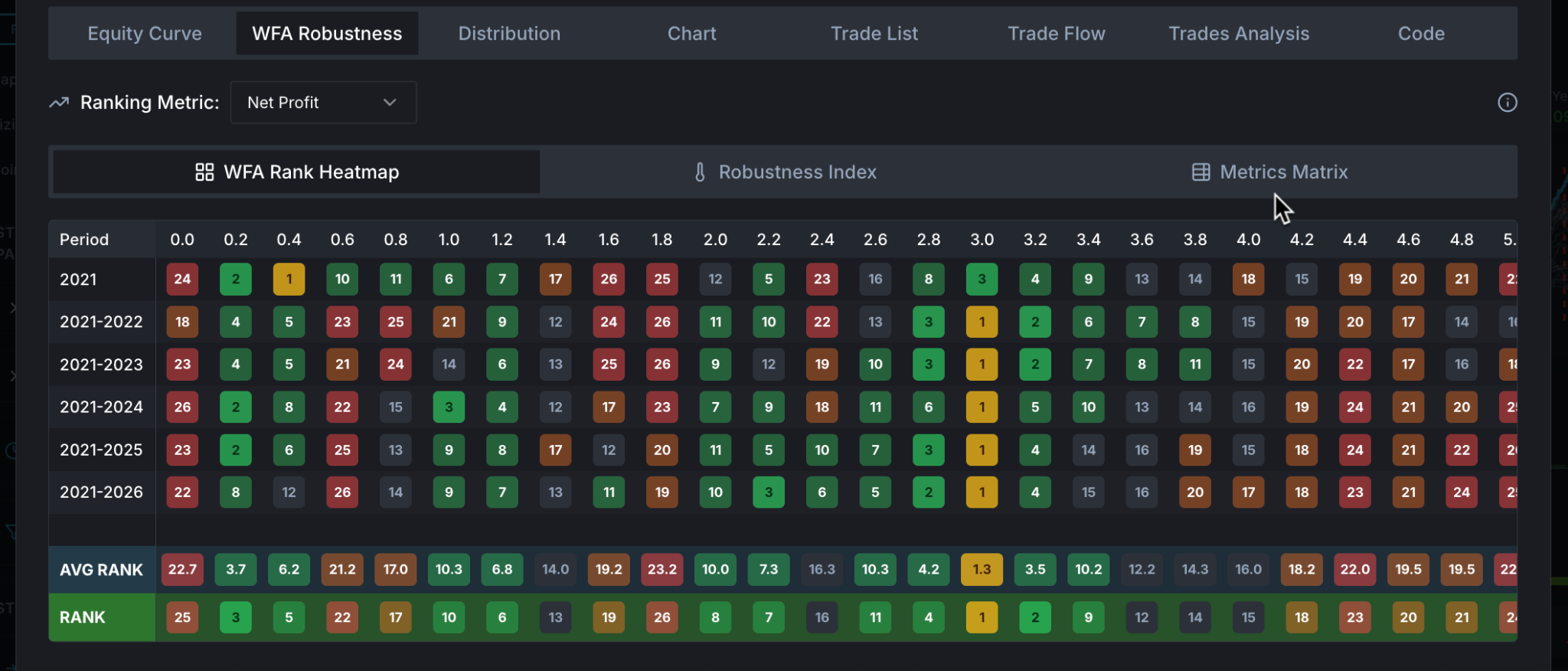Click the 22.0 average rank cell
Image resolution: width=1568 pixels, height=671 pixels.
(1355, 570)
